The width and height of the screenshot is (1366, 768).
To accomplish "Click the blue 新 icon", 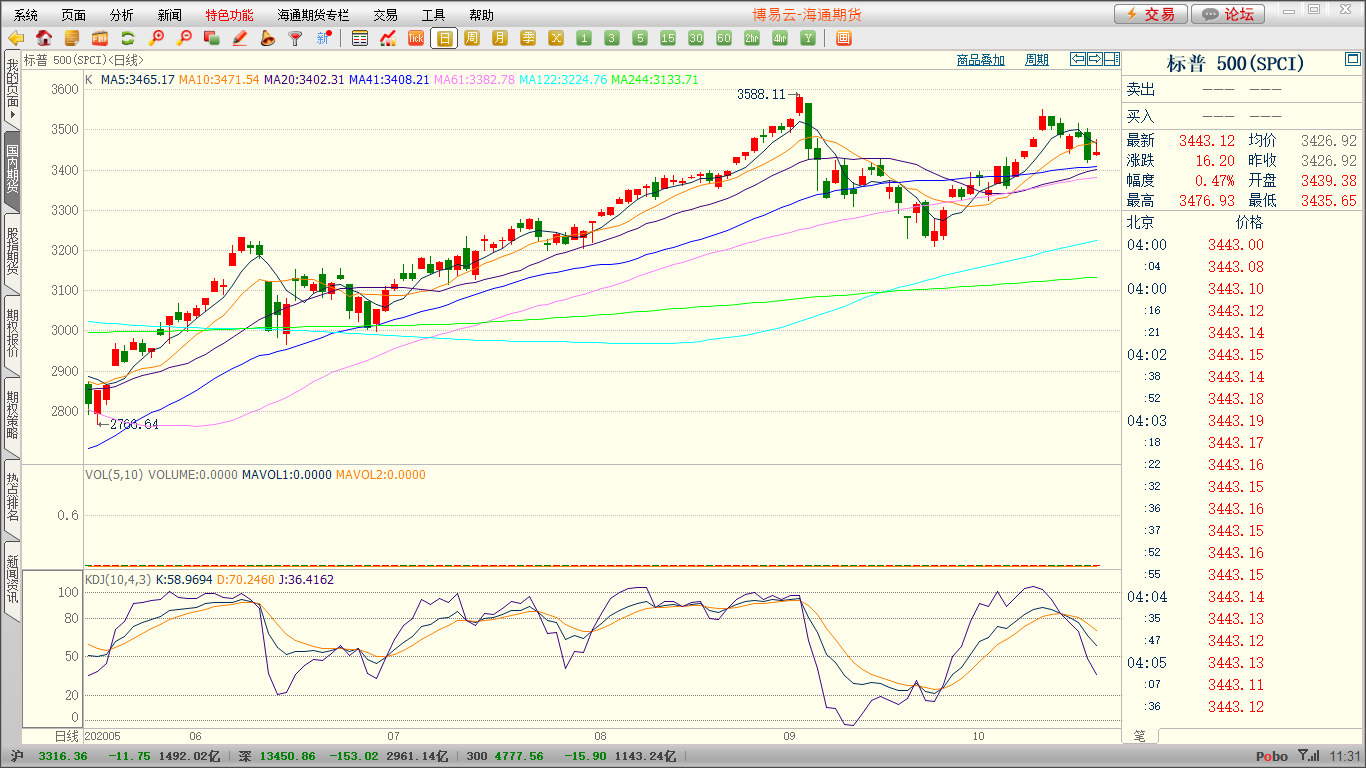I will coord(323,38).
